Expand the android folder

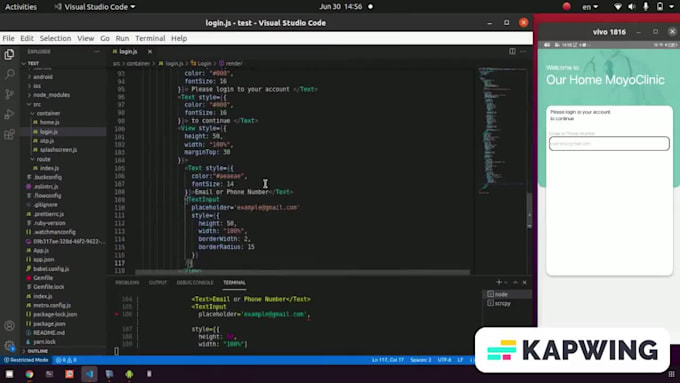(43, 77)
